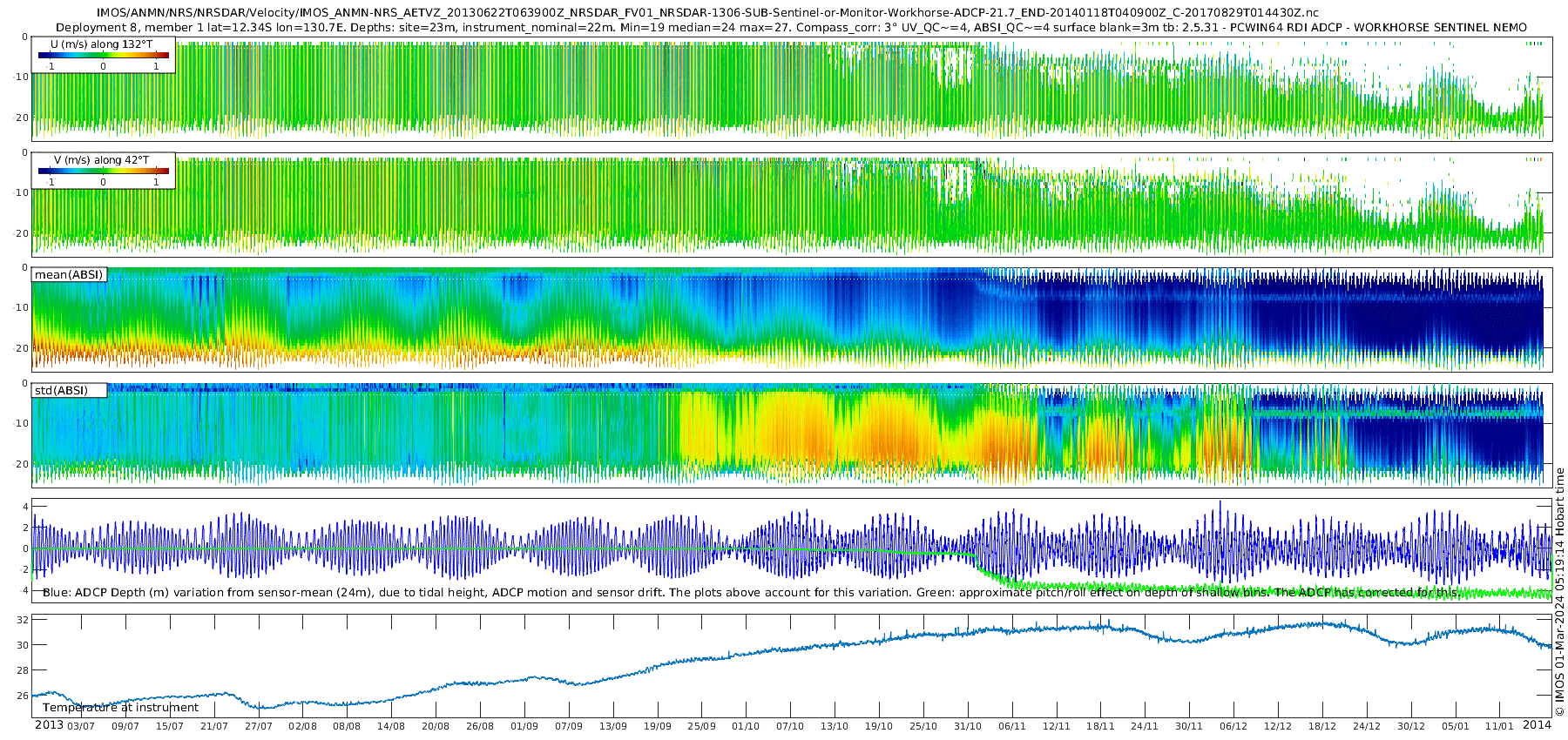The width and height of the screenshot is (1568, 740).
Task: Click the 19/09 date tick label
Action: pos(658,726)
